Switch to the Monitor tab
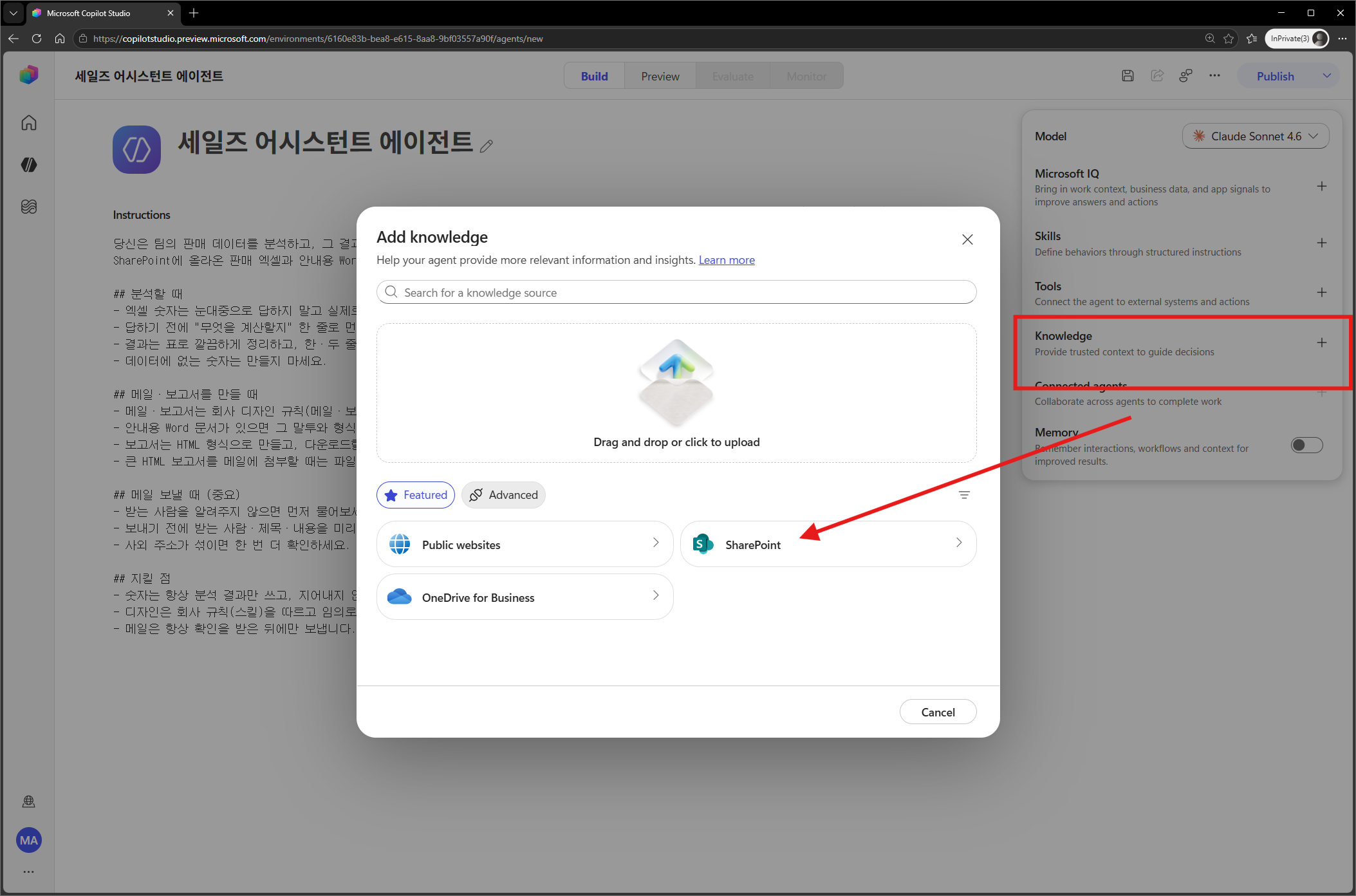1356x896 pixels. pos(806,76)
